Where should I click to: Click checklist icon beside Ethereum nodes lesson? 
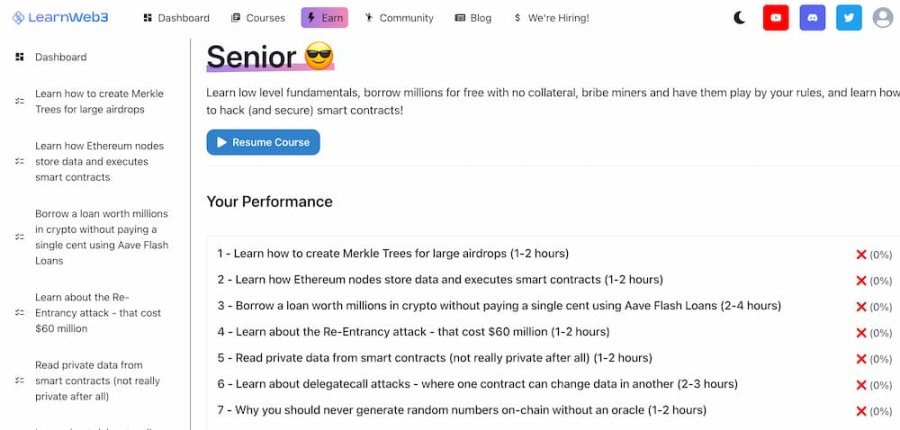click(x=19, y=161)
